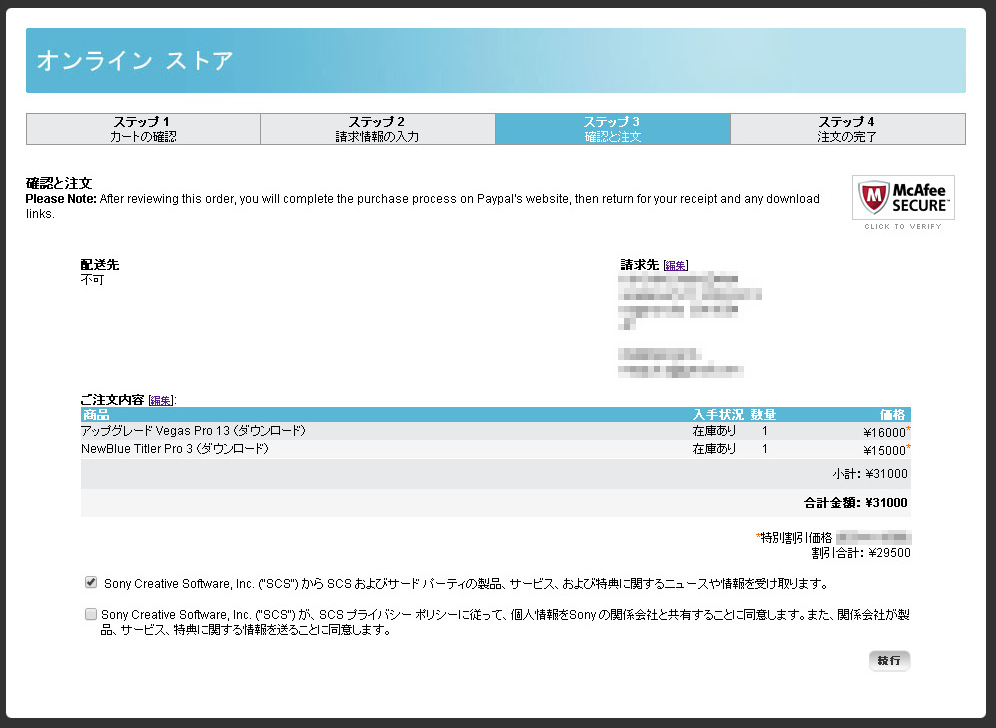Click 在庫あり in the Vegas Pro 13 row
This screenshot has height=728, width=996.
pos(714,431)
